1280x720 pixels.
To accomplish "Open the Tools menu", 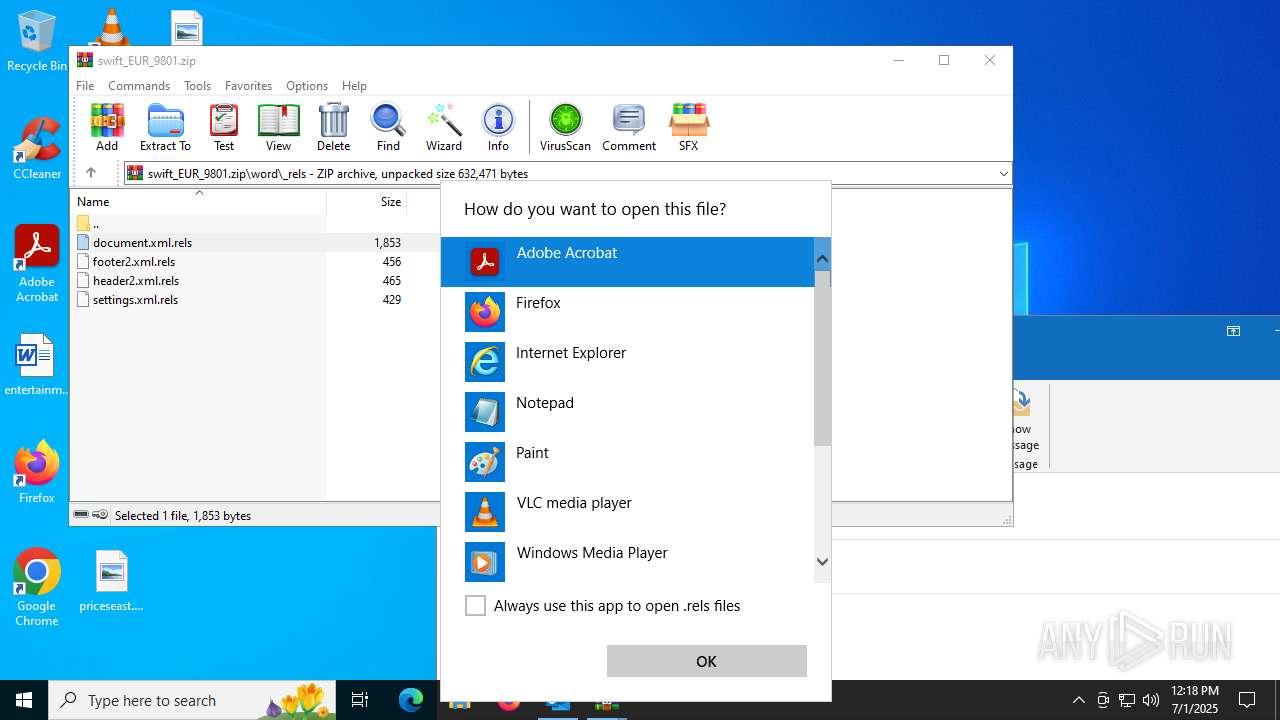I will pos(197,86).
